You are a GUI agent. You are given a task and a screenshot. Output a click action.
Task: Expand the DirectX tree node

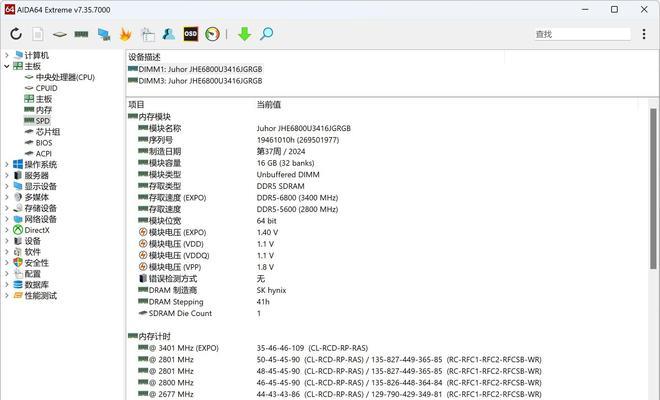point(6,230)
